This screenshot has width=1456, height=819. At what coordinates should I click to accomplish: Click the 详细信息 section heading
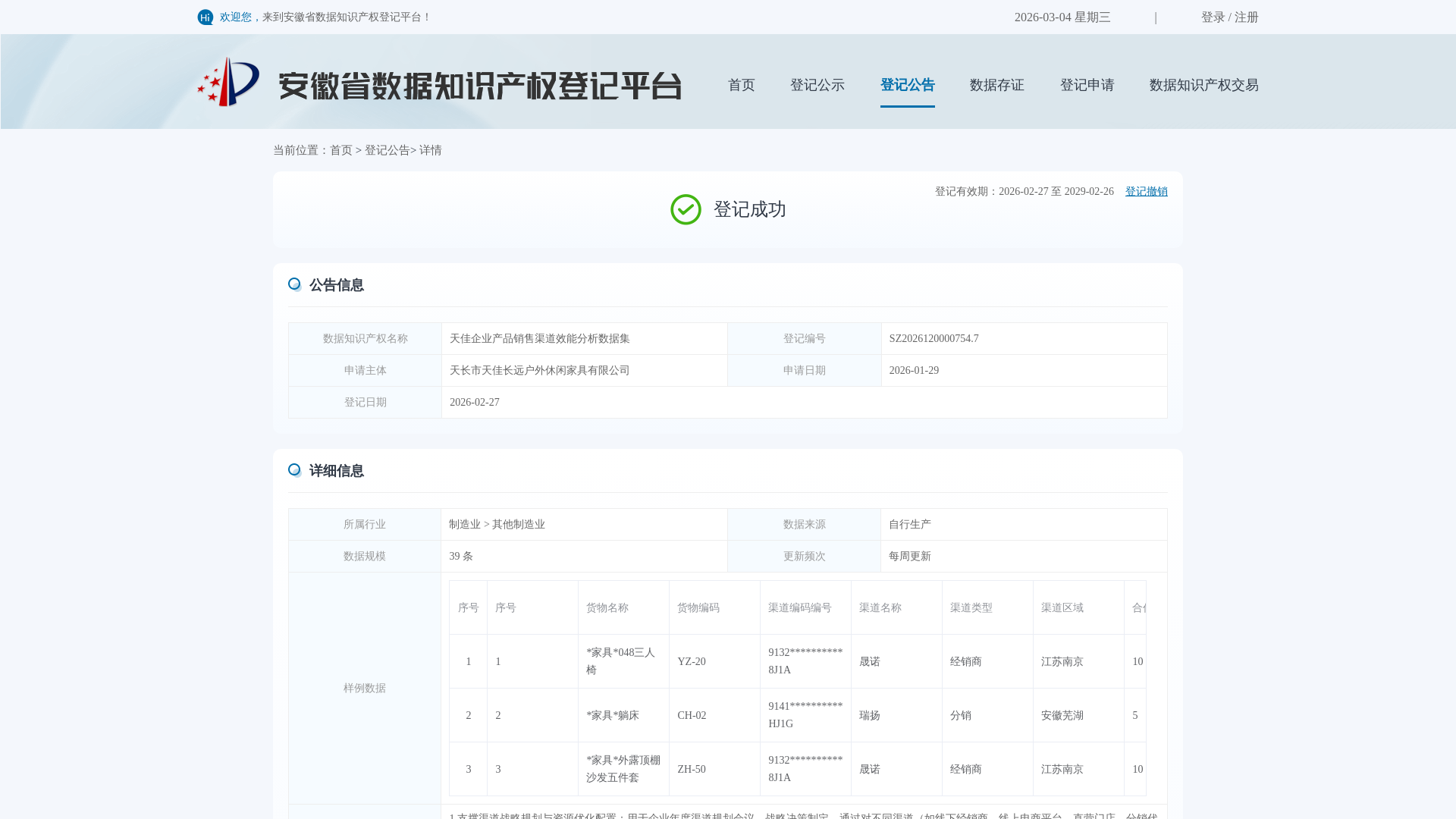pyautogui.click(x=337, y=471)
